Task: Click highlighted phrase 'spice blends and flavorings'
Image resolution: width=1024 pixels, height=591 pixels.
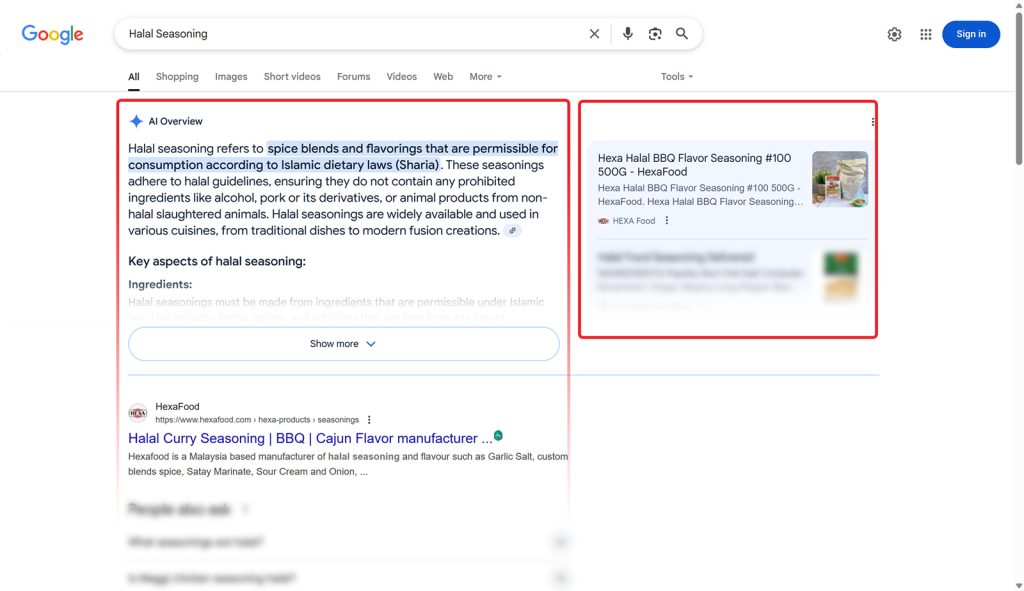Action: pos(346,149)
